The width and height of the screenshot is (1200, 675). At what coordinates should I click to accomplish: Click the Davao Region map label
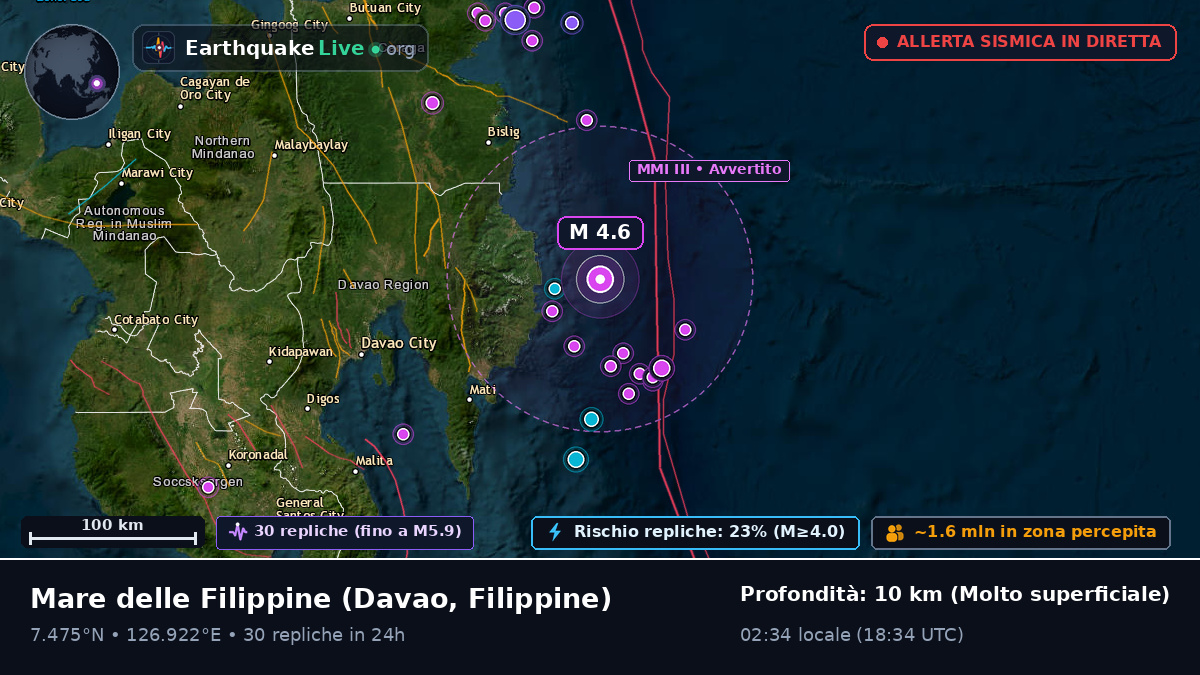pyautogui.click(x=383, y=285)
